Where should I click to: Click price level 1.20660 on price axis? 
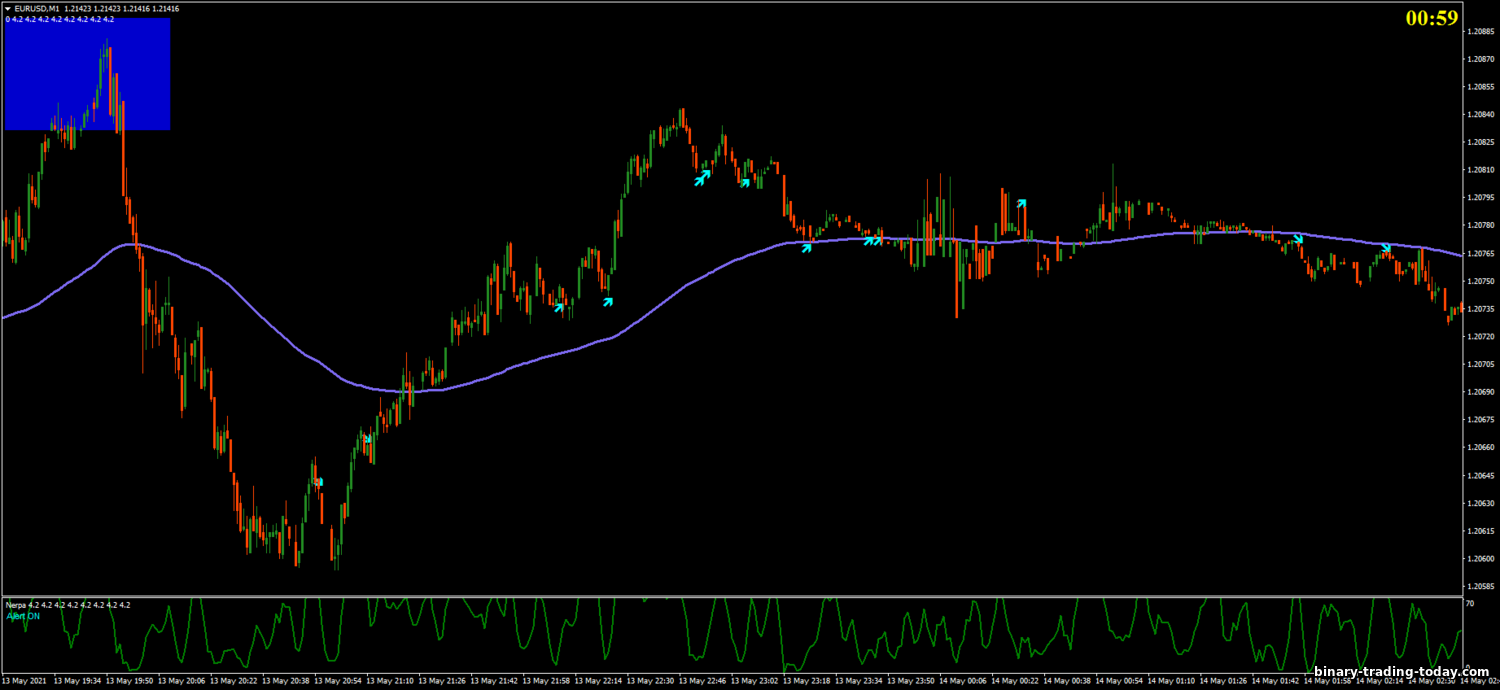click(1479, 448)
